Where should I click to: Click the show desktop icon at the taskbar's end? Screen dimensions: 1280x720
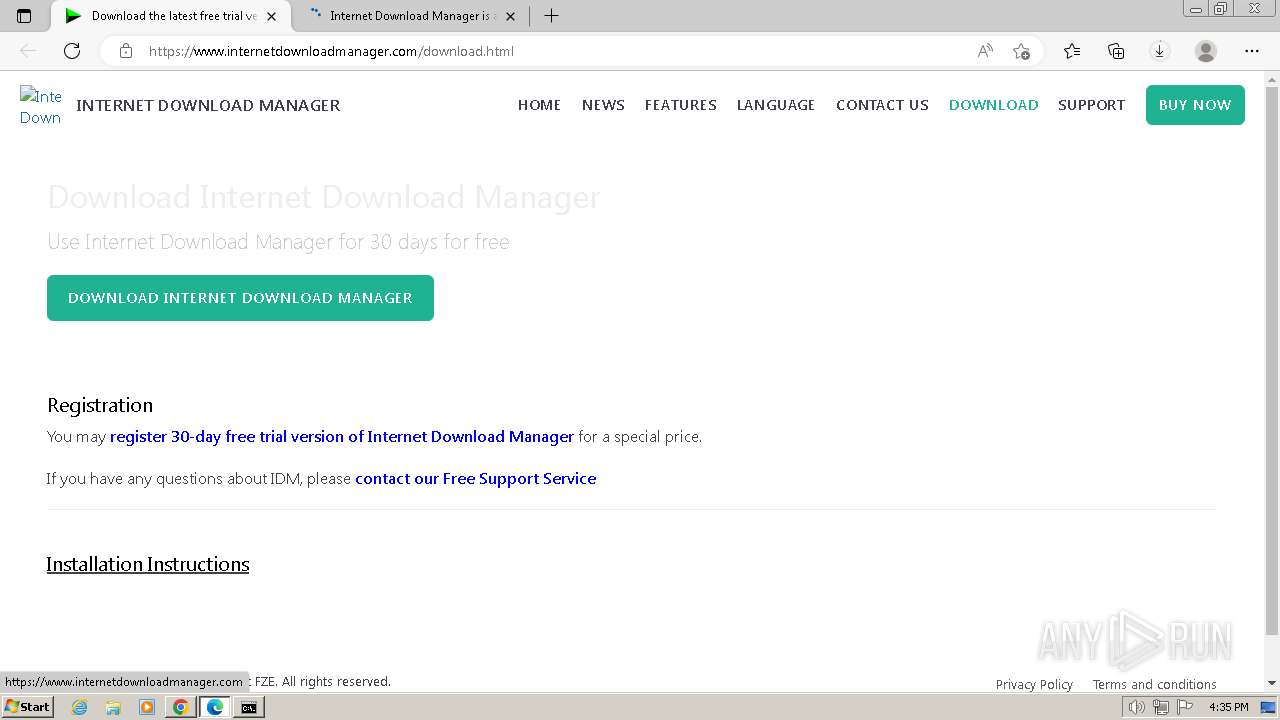click(1269, 707)
